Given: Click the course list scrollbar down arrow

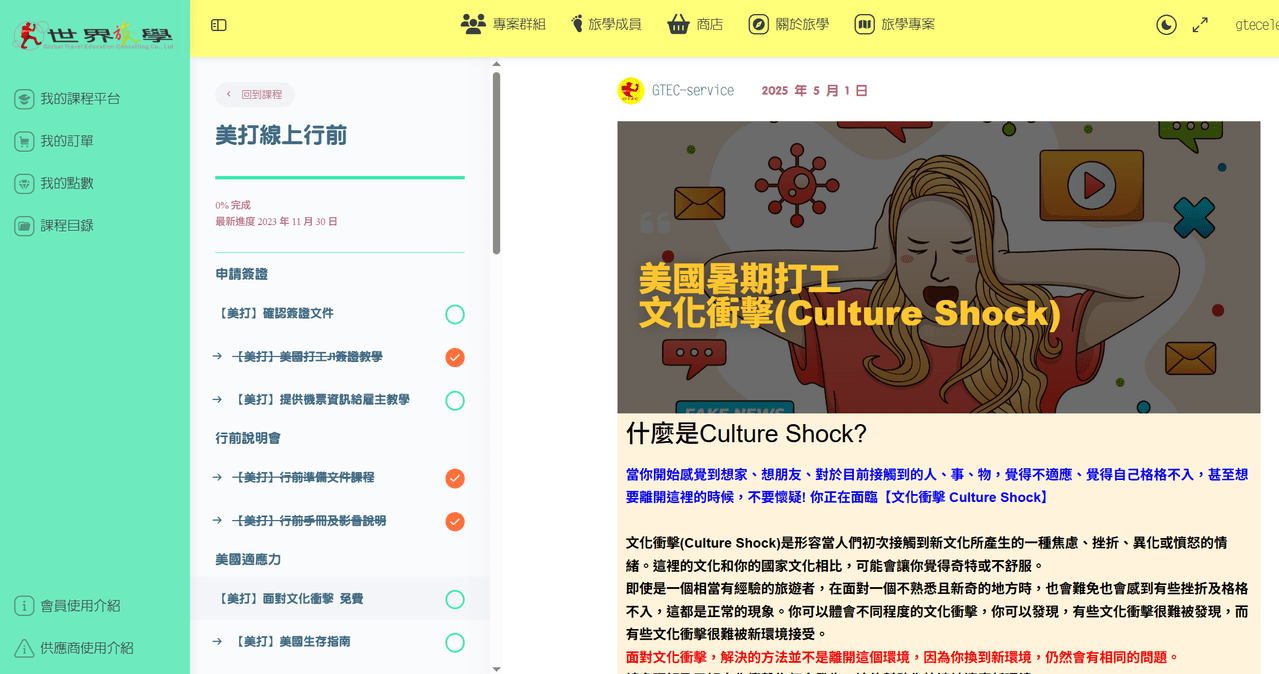Looking at the screenshot, I should (x=496, y=668).
